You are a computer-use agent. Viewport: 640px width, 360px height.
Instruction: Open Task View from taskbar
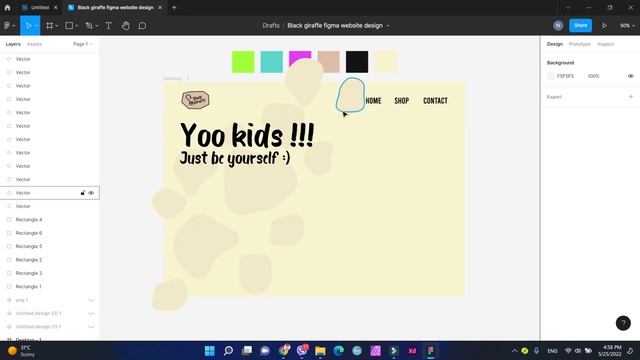pyautogui.click(x=247, y=351)
